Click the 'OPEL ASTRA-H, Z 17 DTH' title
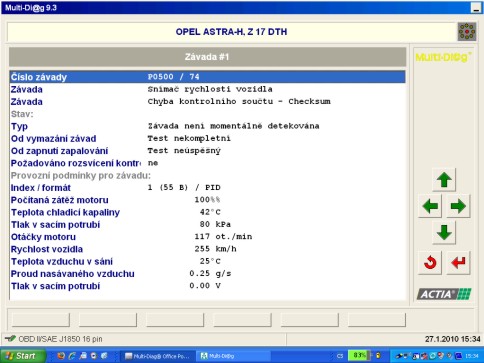Image resolution: width=484 pixels, height=363 pixels. [231, 32]
